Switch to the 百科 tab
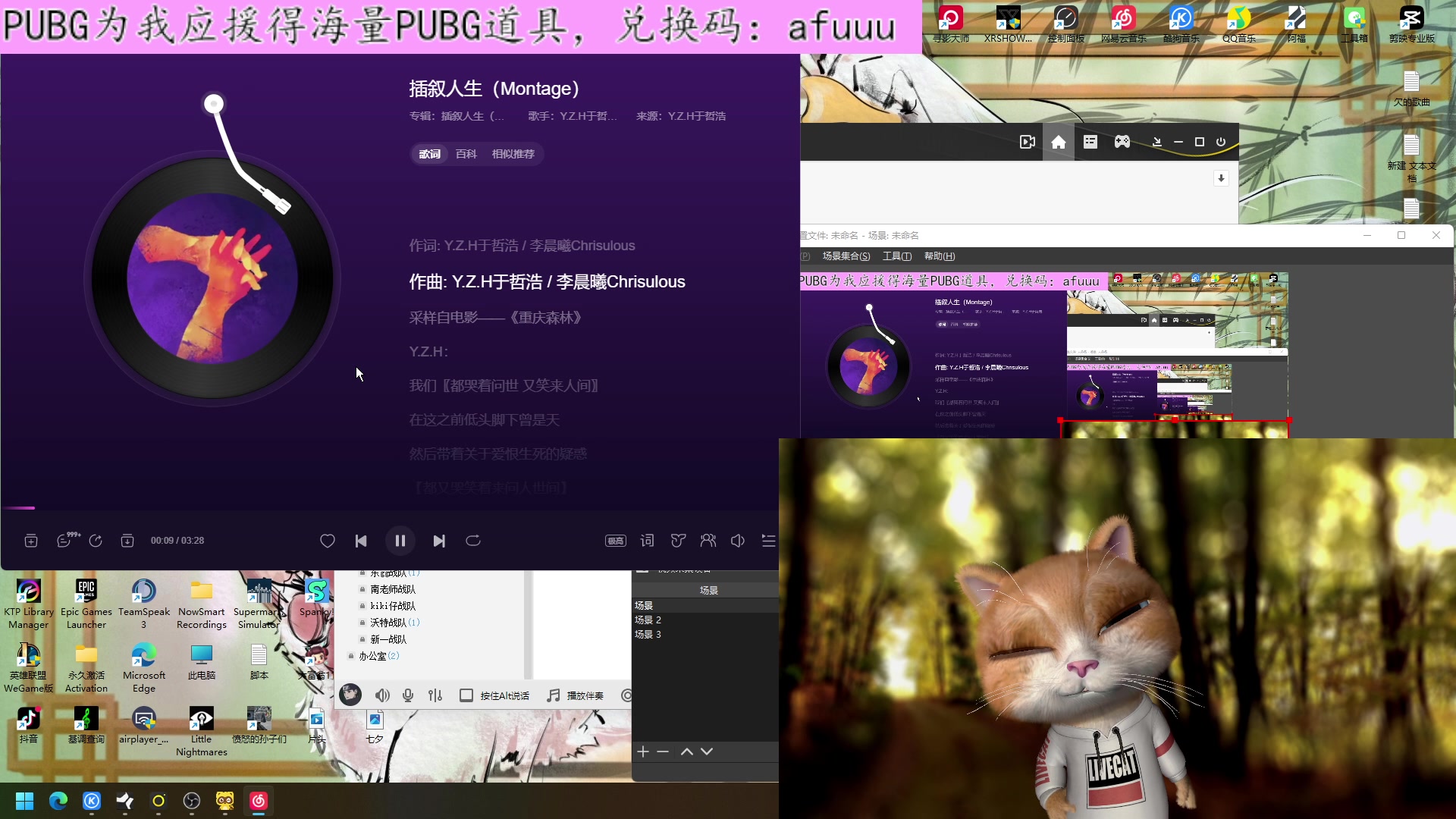 (x=466, y=154)
